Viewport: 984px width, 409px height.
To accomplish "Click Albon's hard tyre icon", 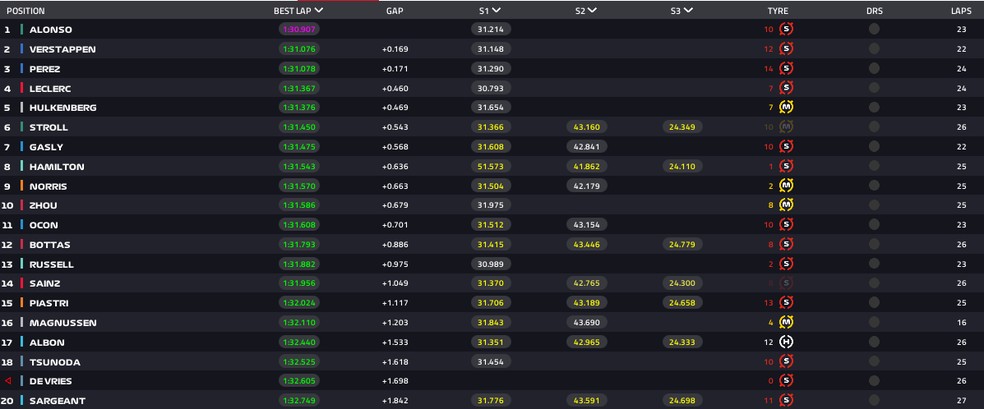I will point(786,342).
